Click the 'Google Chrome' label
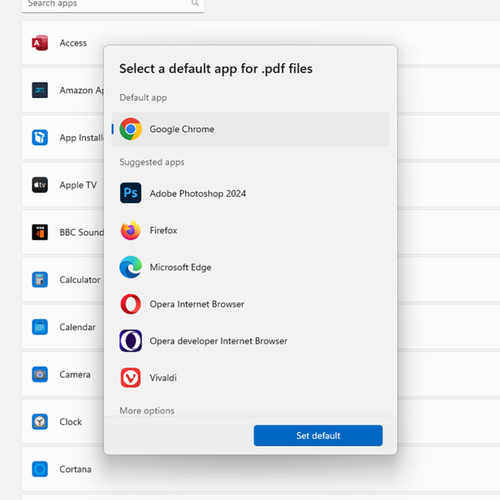This screenshot has width=500, height=500. pos(182,129)
